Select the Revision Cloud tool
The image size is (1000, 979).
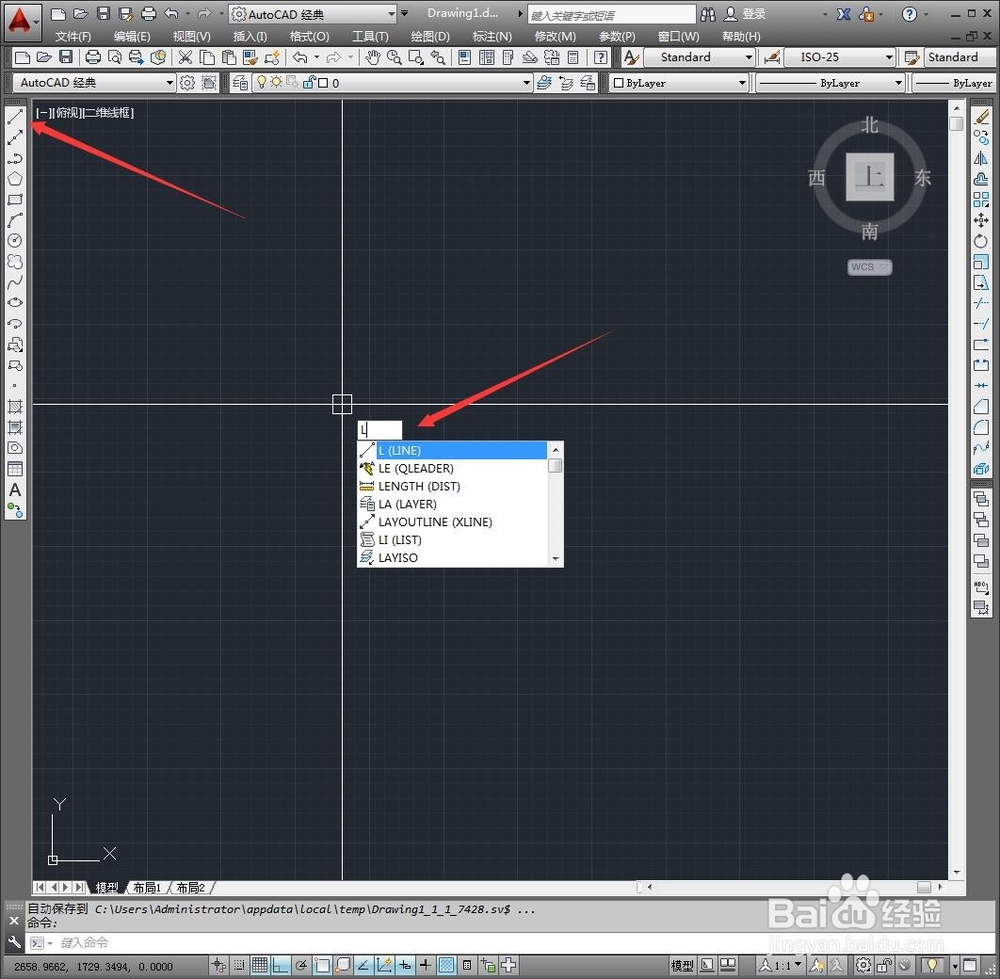[15, 261]
